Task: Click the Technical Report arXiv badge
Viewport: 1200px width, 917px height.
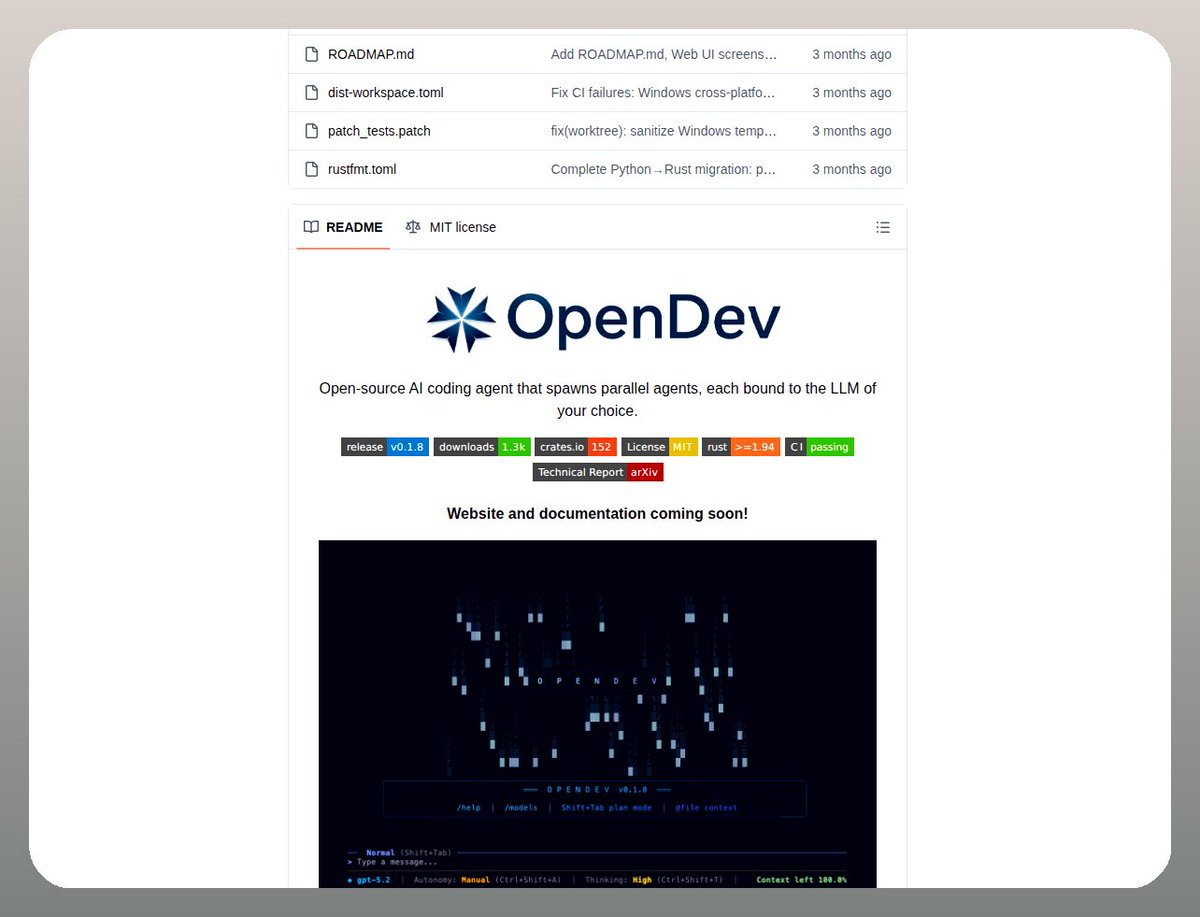Action: click(598, 472)
